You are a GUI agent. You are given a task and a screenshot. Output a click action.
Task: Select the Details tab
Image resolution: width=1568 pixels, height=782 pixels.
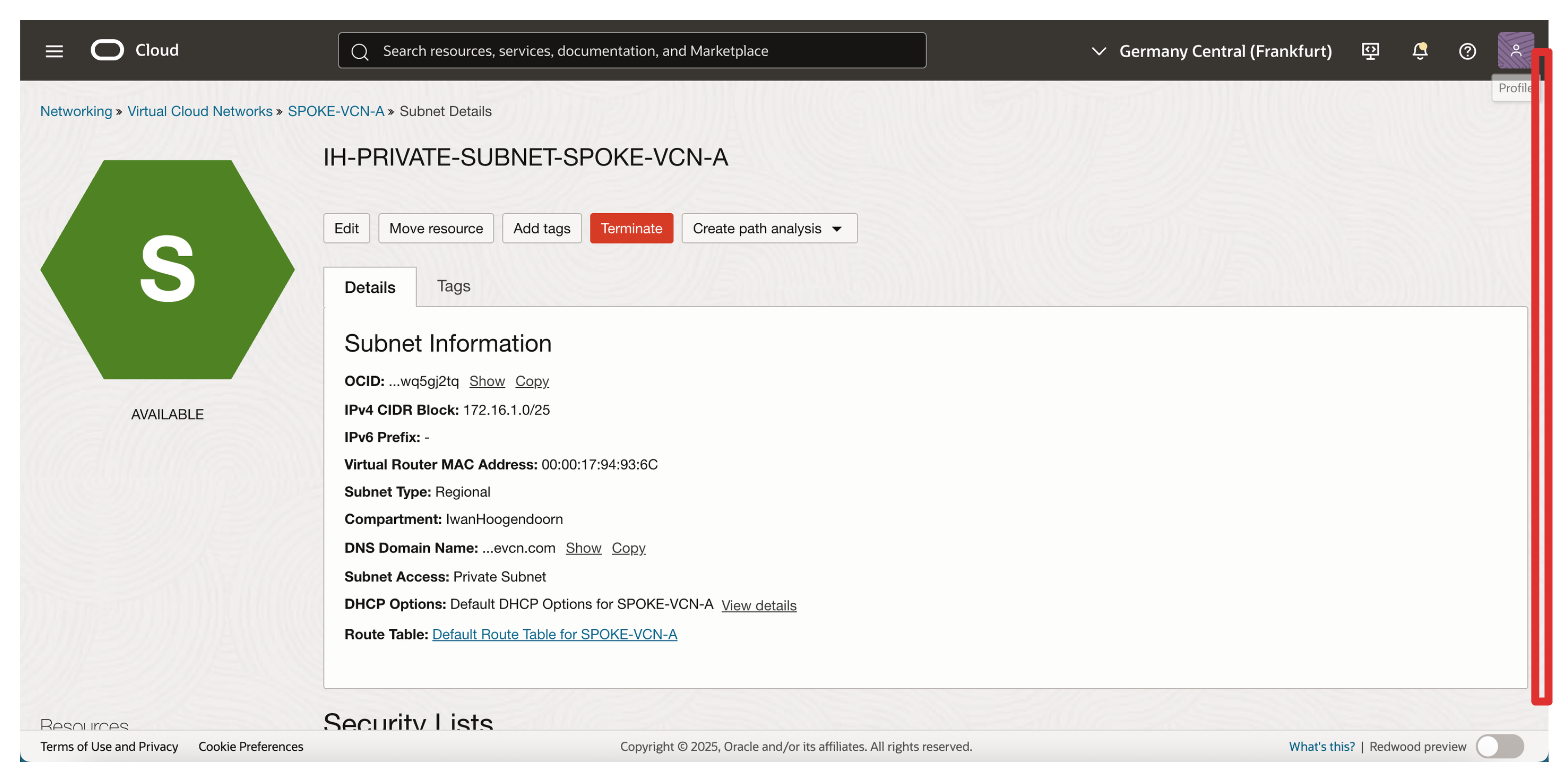(x=370, y=287)
